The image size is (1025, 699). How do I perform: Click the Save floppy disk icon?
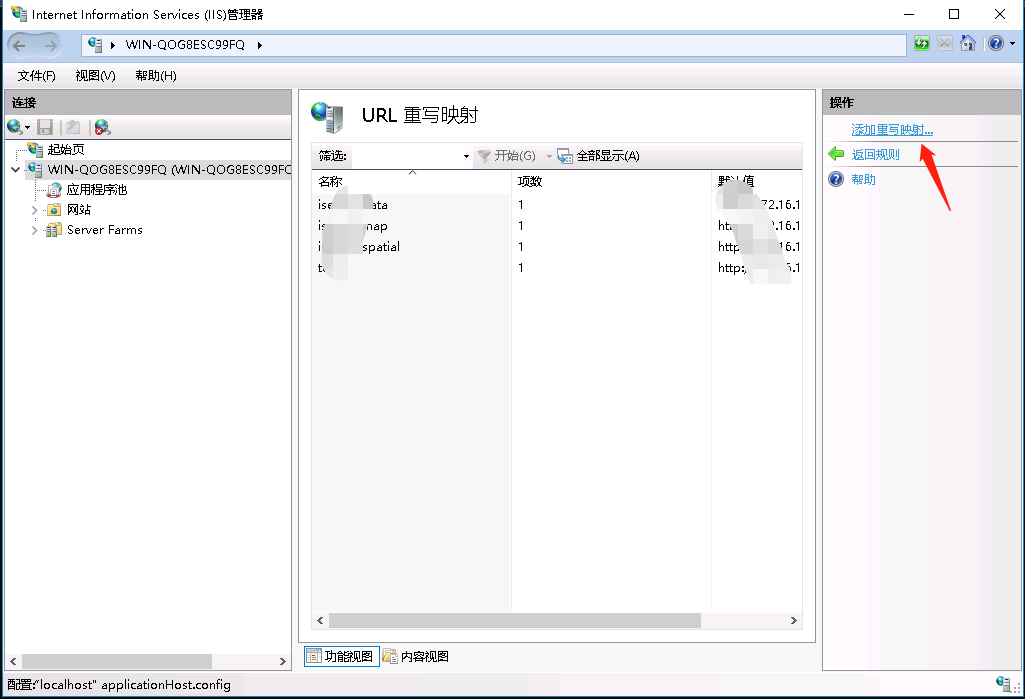(45, 127)
